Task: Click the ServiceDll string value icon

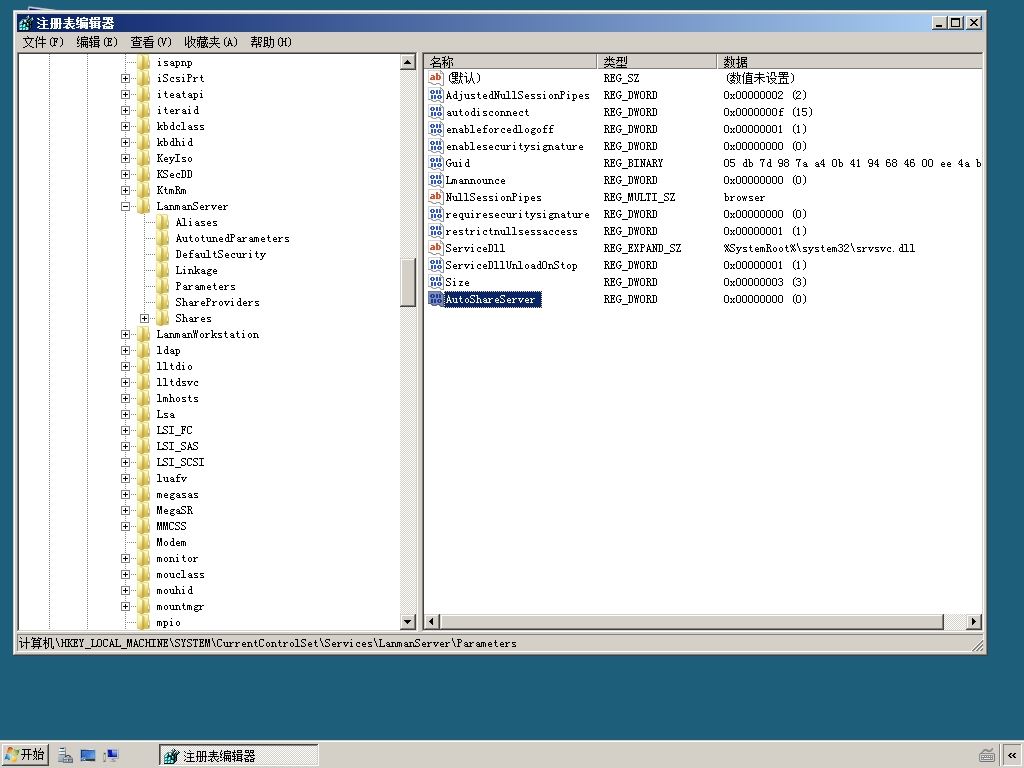Action: (436, 248)
